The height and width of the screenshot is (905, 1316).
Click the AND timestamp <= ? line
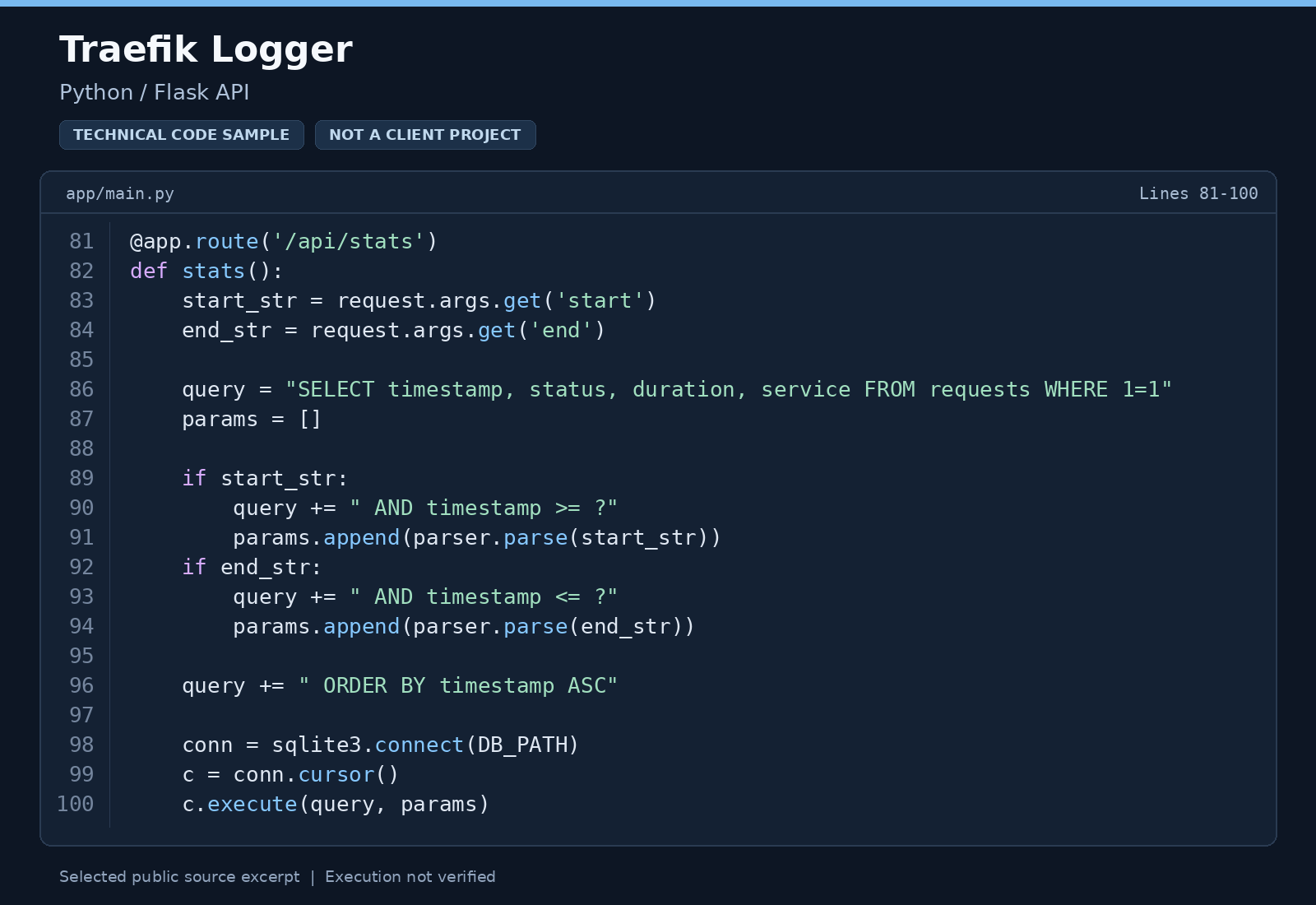click(425, 596)
